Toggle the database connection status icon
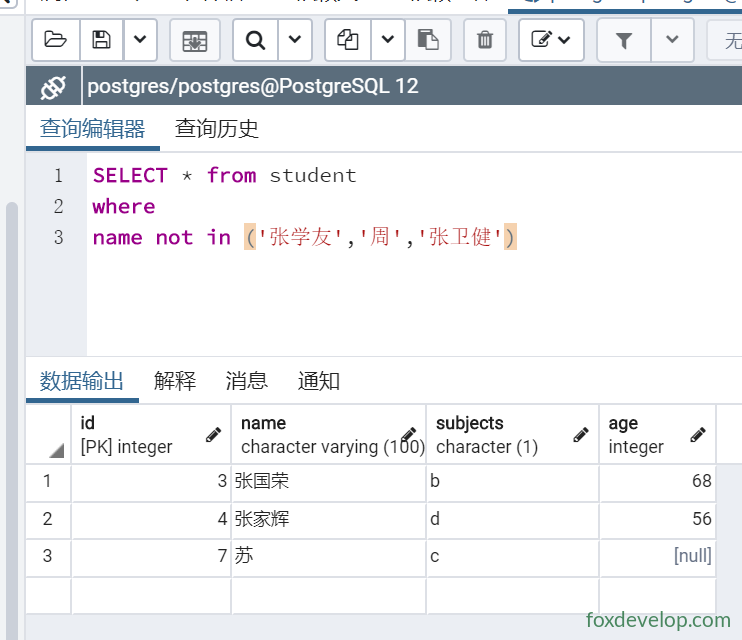Screen dimensions: 742x640 (x=53, y=87)
